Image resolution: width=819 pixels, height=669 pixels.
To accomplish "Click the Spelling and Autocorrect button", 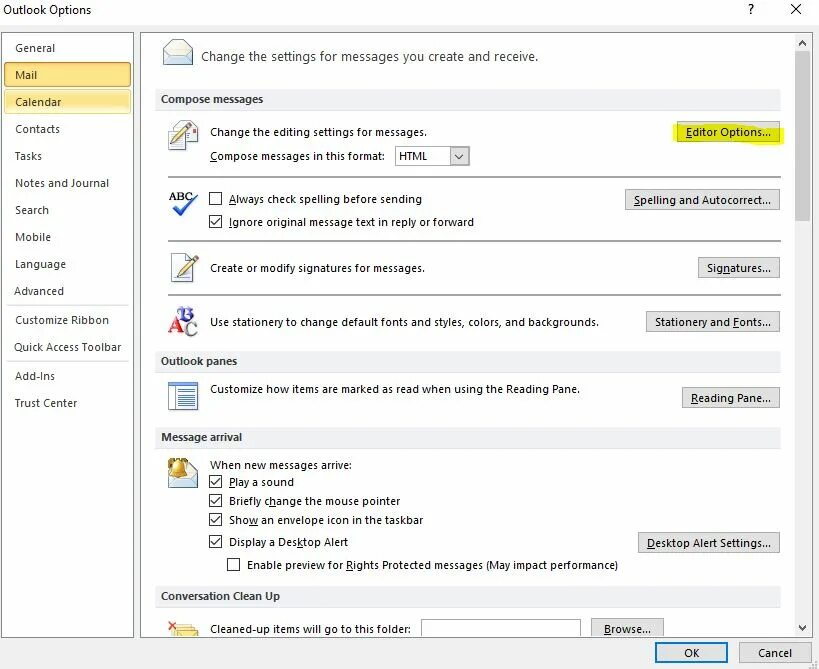I will pos(702,200).
